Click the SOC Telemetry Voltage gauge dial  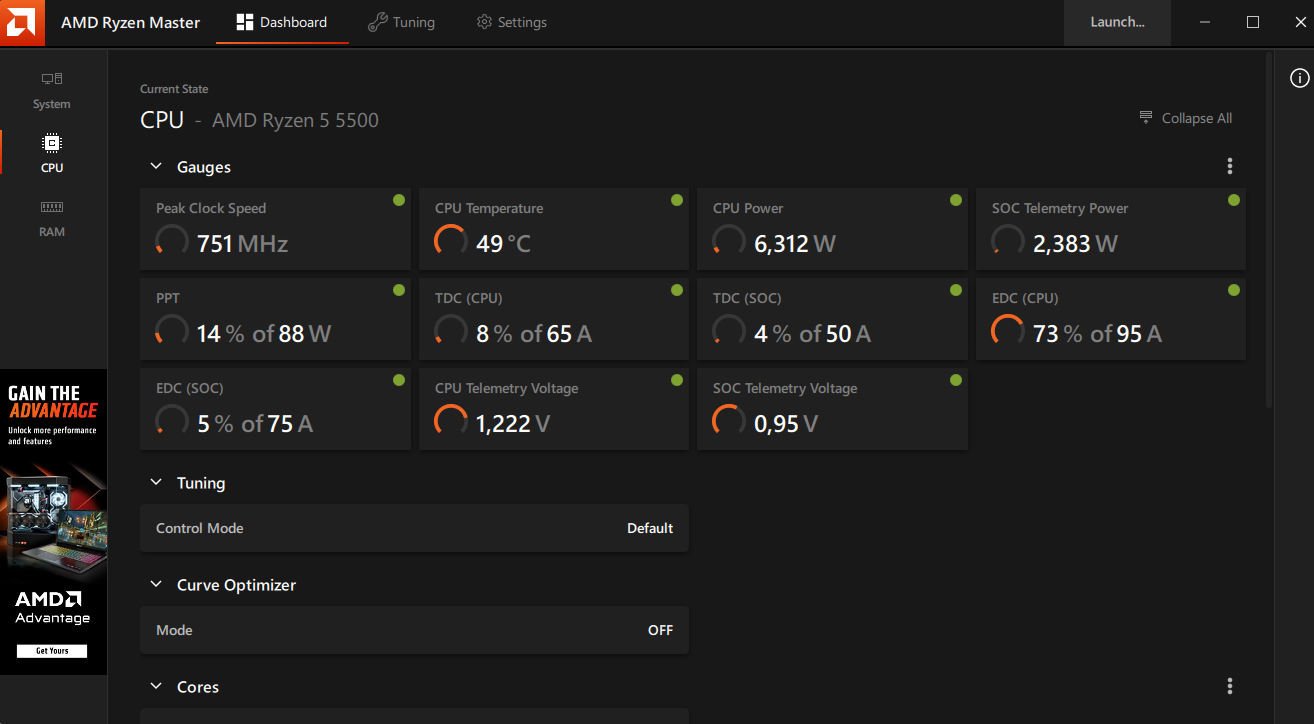(x=729, y=421)
